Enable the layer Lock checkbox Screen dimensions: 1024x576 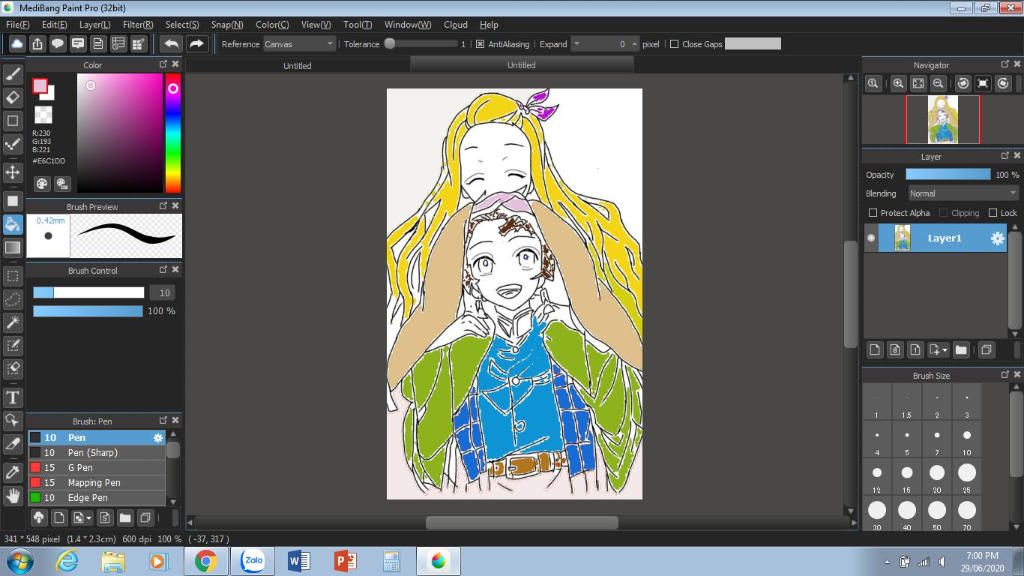click(x=993, y=213)
